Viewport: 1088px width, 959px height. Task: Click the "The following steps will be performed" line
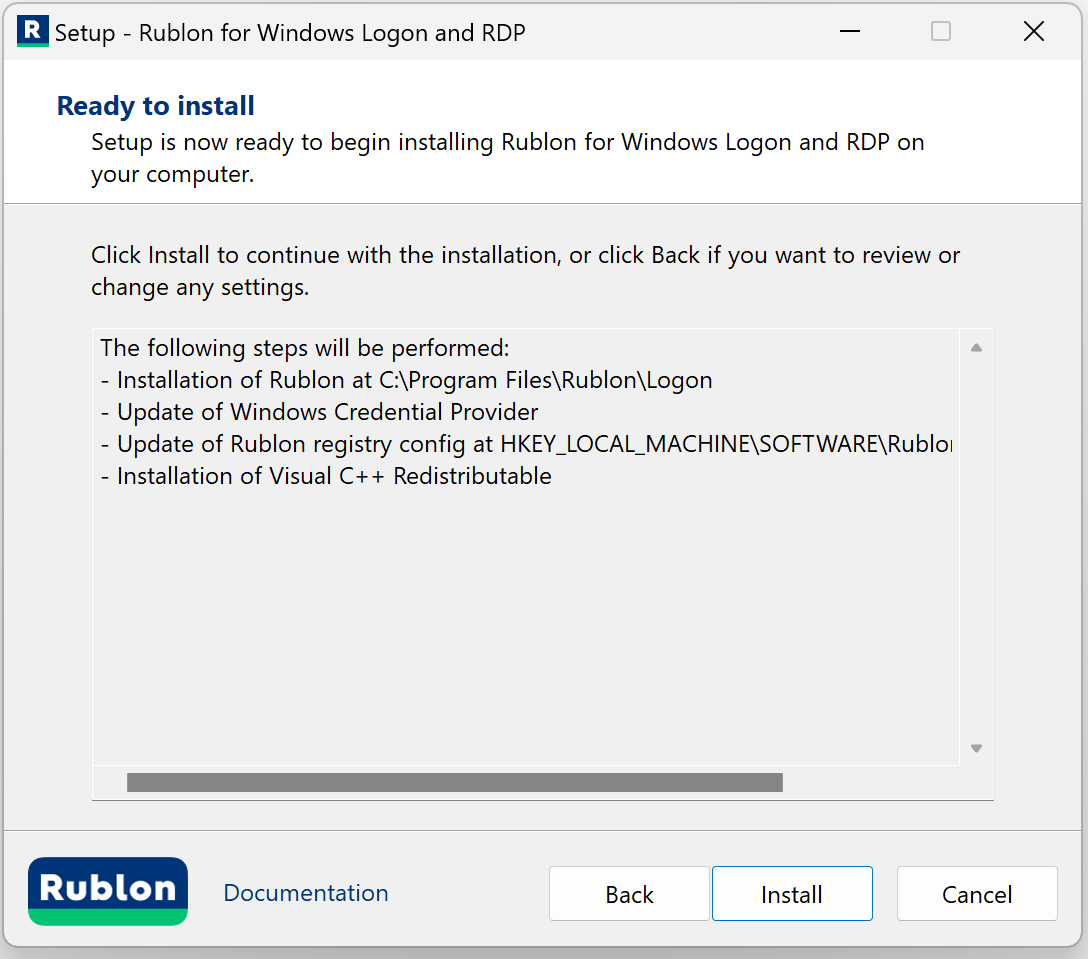[x=305, y=348]
